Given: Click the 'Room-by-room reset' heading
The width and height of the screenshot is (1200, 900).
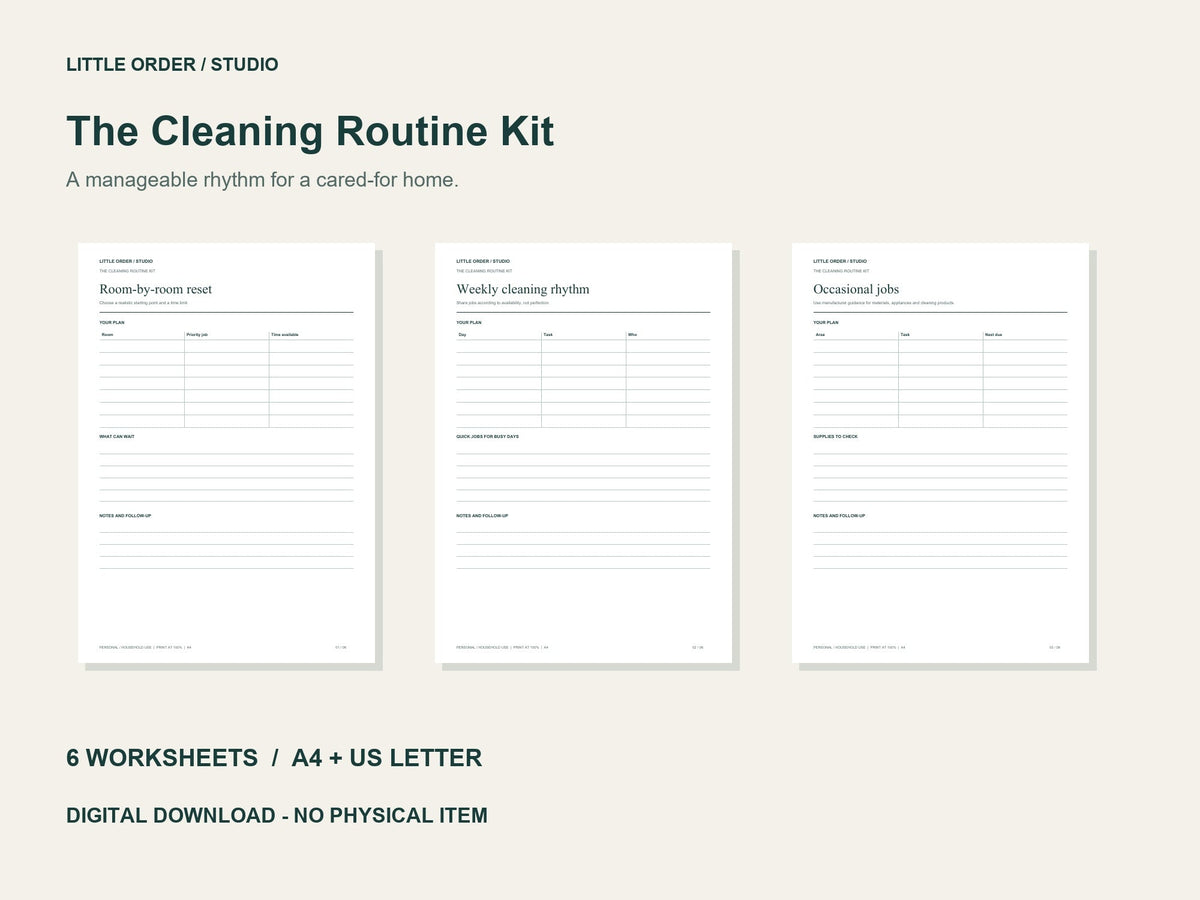Looking at the screenshot, I should tap(156, 289).
